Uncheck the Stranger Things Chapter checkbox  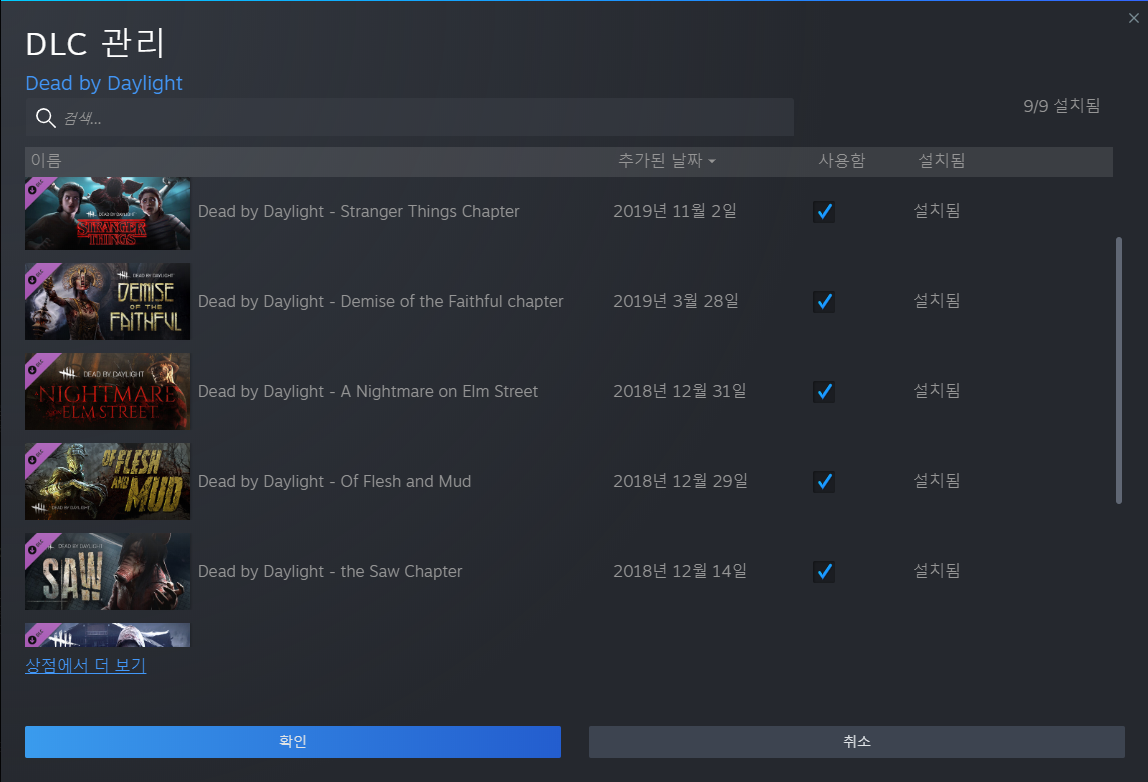(824, 212)
